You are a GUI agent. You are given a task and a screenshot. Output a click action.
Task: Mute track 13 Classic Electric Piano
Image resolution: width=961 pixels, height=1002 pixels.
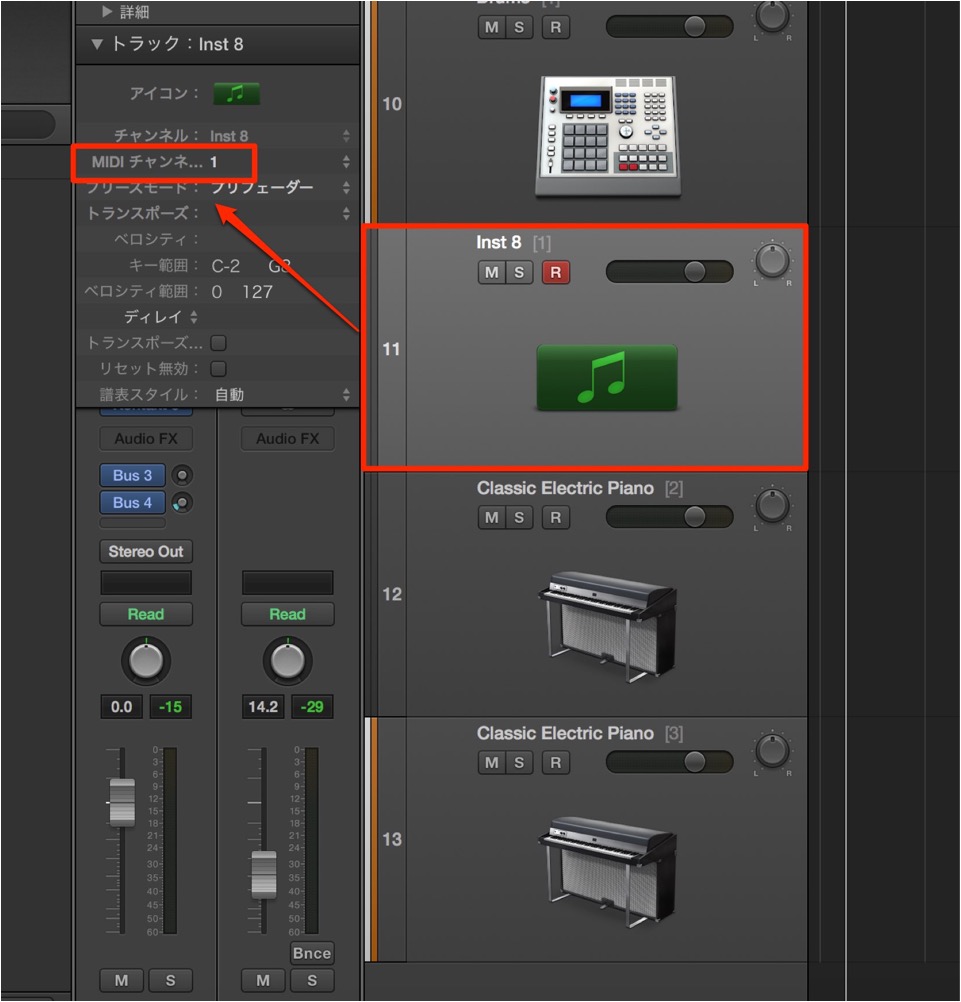click(x=491, y=762)
